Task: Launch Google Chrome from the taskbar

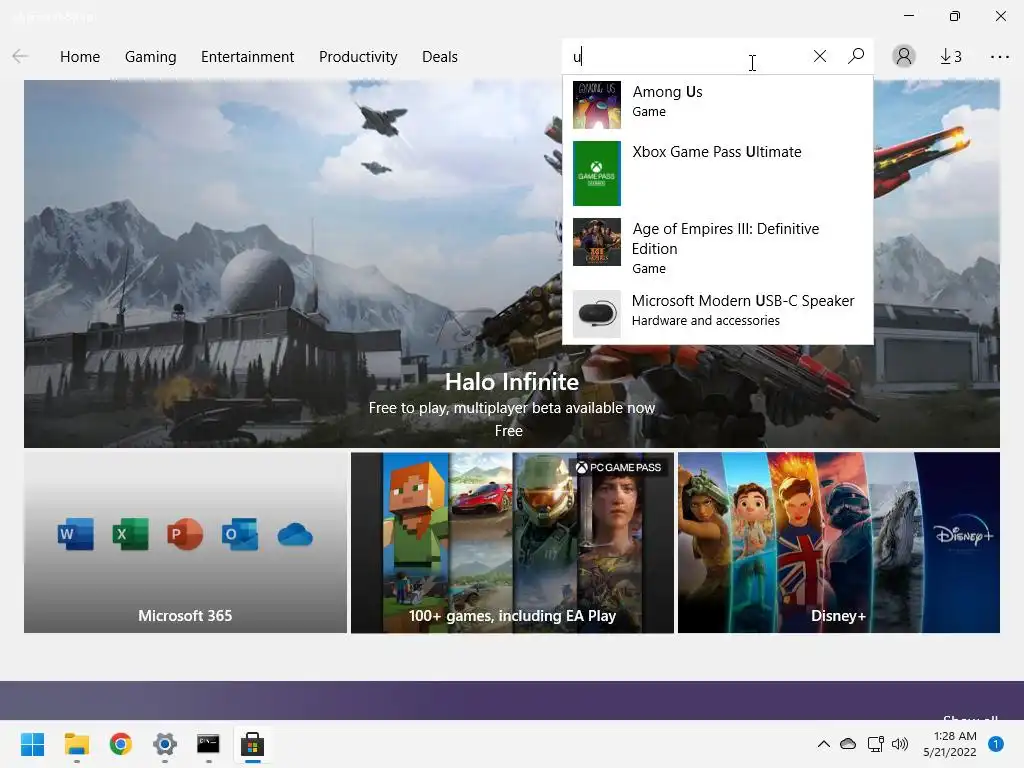Action: pos(121,744)
